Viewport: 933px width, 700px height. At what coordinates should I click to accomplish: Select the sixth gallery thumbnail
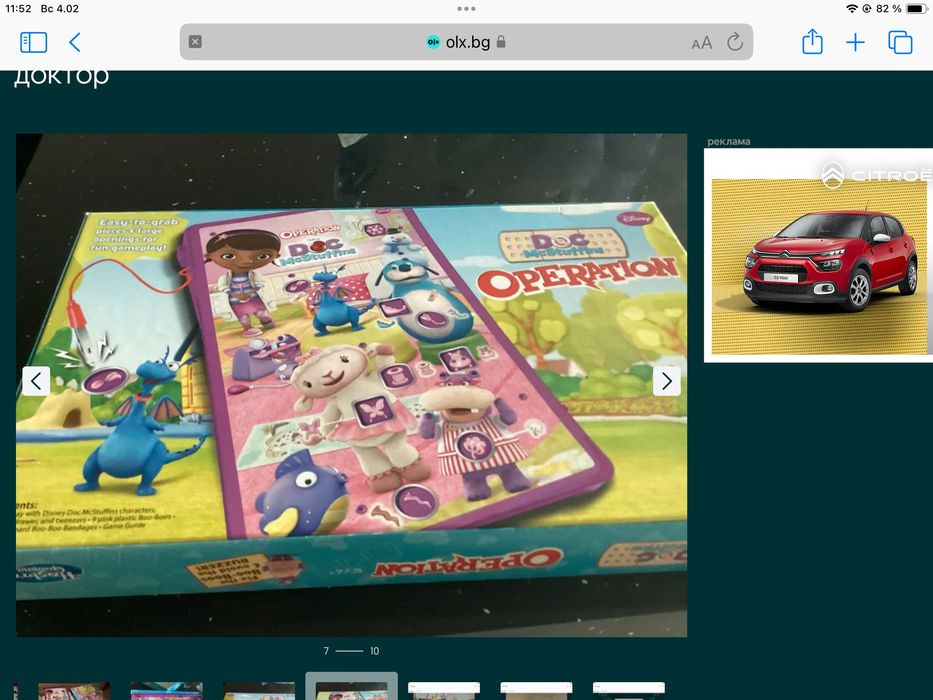(536, 691)
